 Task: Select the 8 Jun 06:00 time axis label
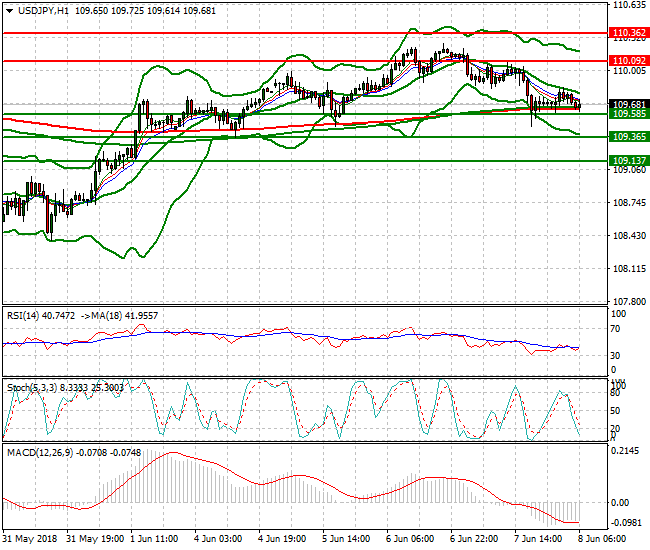click(602, 539)
